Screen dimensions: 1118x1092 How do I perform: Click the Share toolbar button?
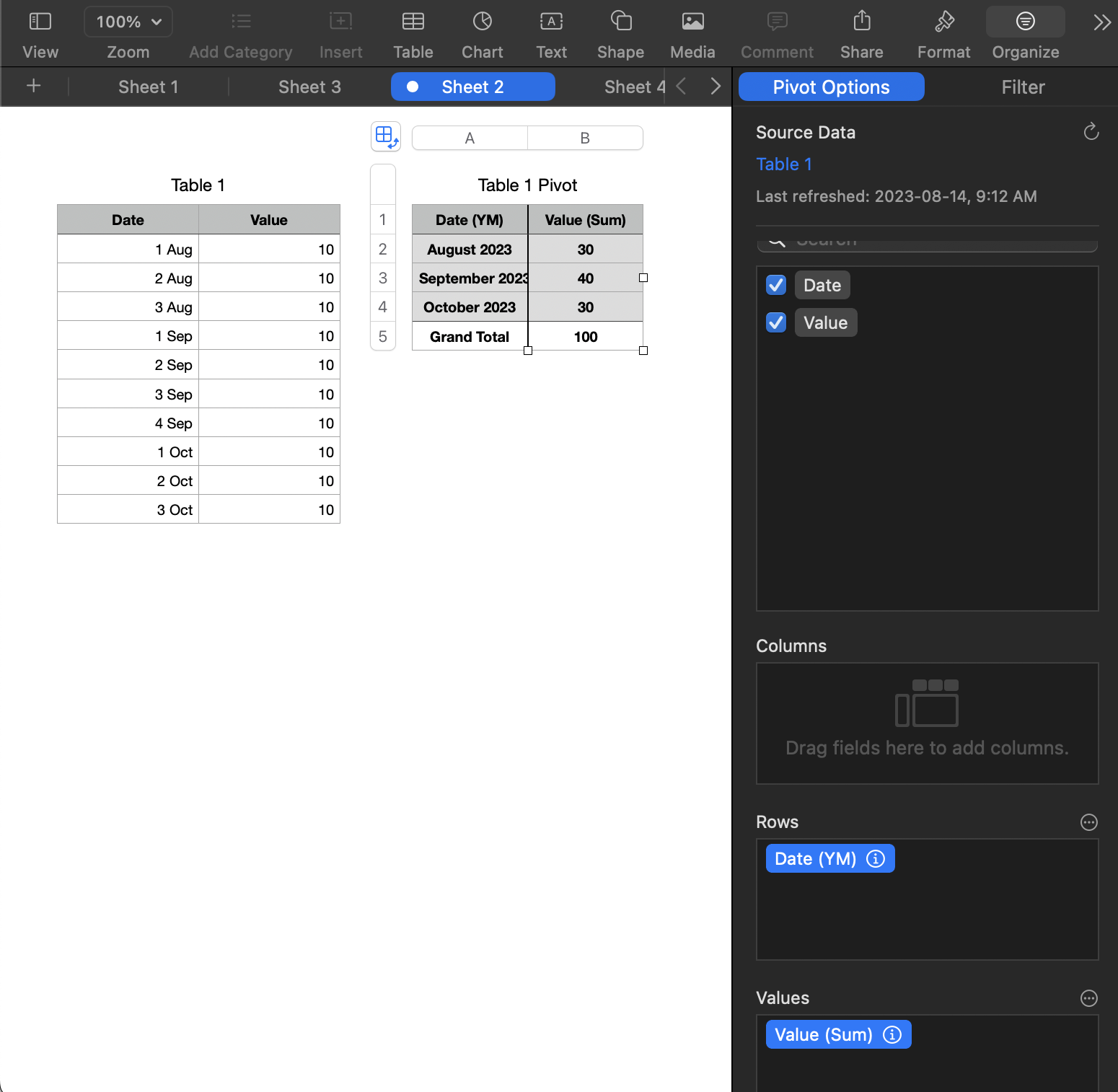tap(862, 34)
